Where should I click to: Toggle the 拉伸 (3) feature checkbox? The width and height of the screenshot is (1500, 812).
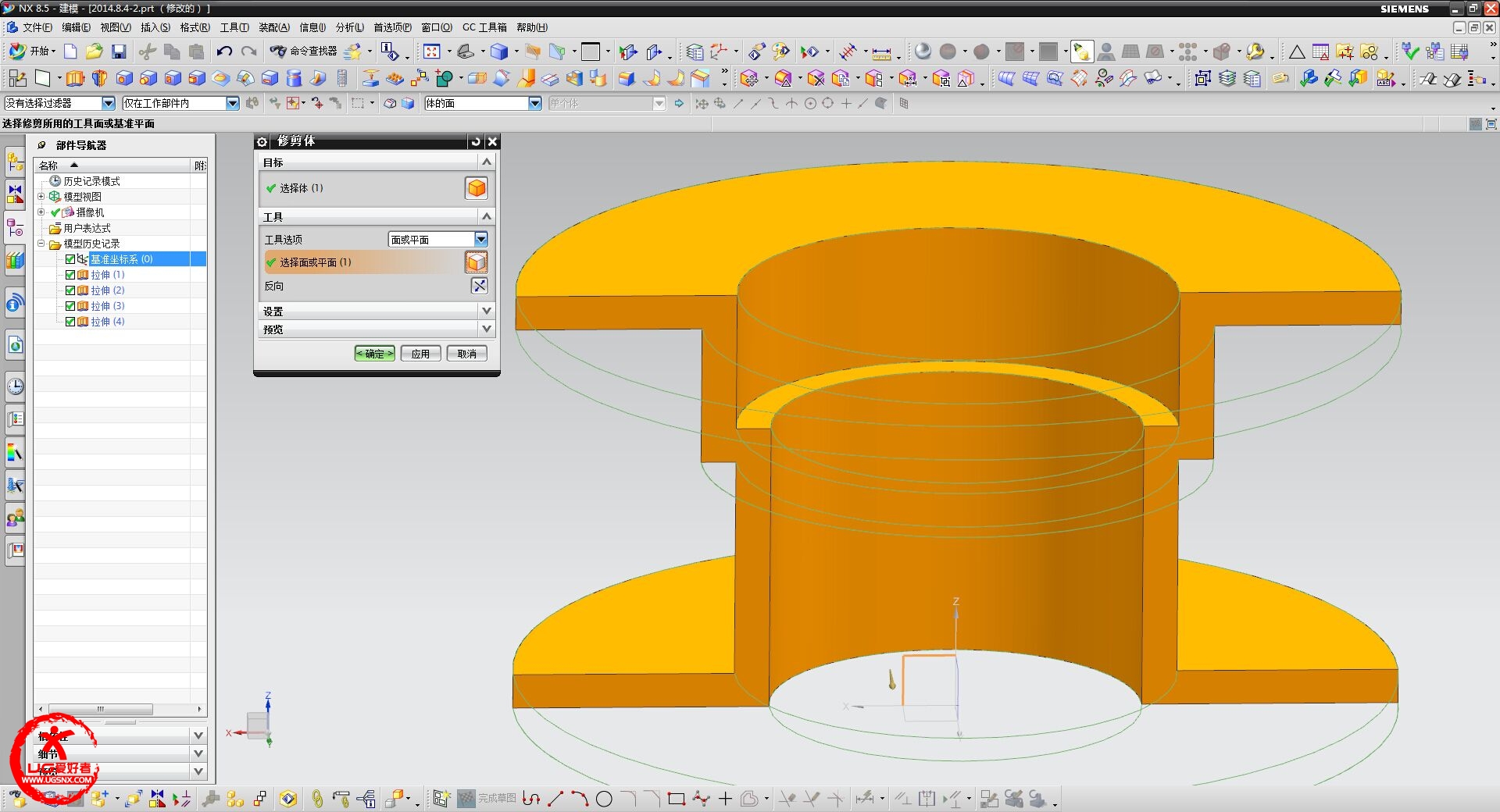[70, 306]
